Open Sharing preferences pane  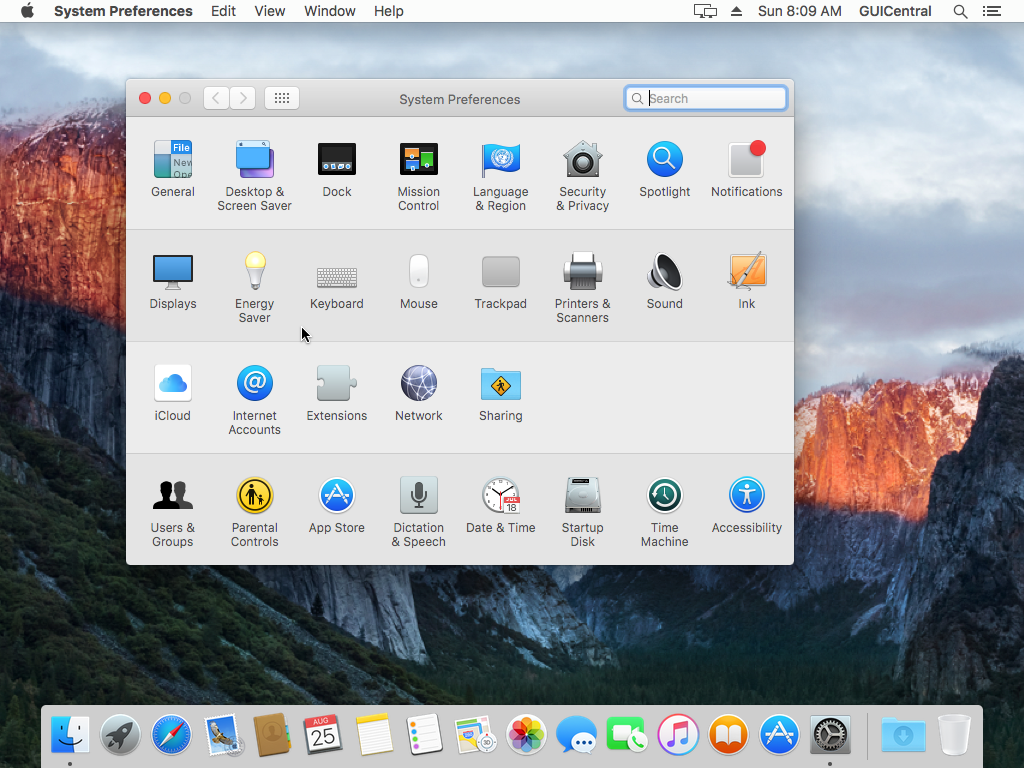(x=501, y=393)
